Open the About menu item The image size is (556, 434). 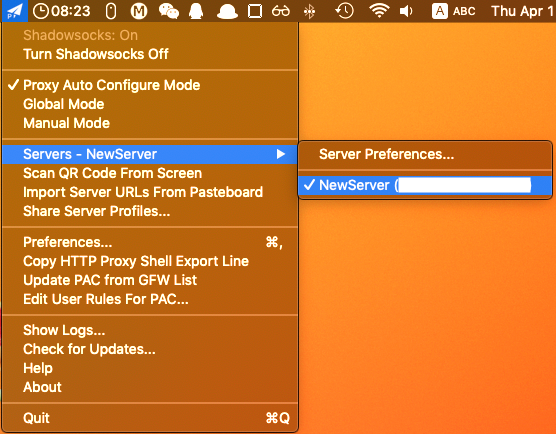(150, 387)
